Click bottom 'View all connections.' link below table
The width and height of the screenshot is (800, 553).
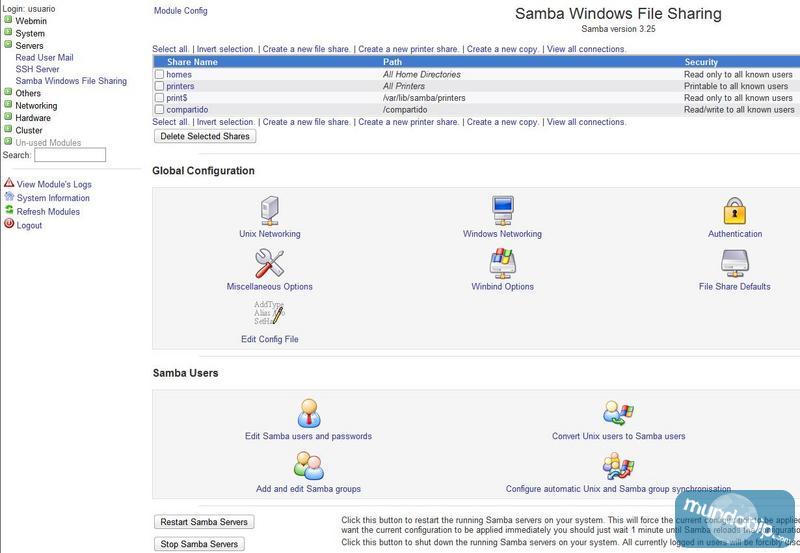[x=586, y=122]
